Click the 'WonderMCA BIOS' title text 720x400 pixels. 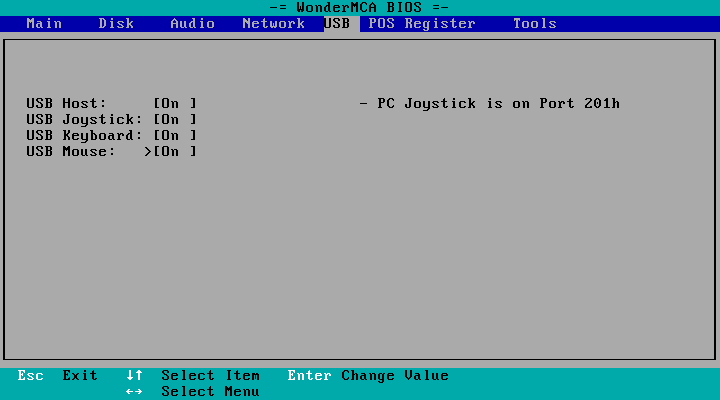pos(359,7)
